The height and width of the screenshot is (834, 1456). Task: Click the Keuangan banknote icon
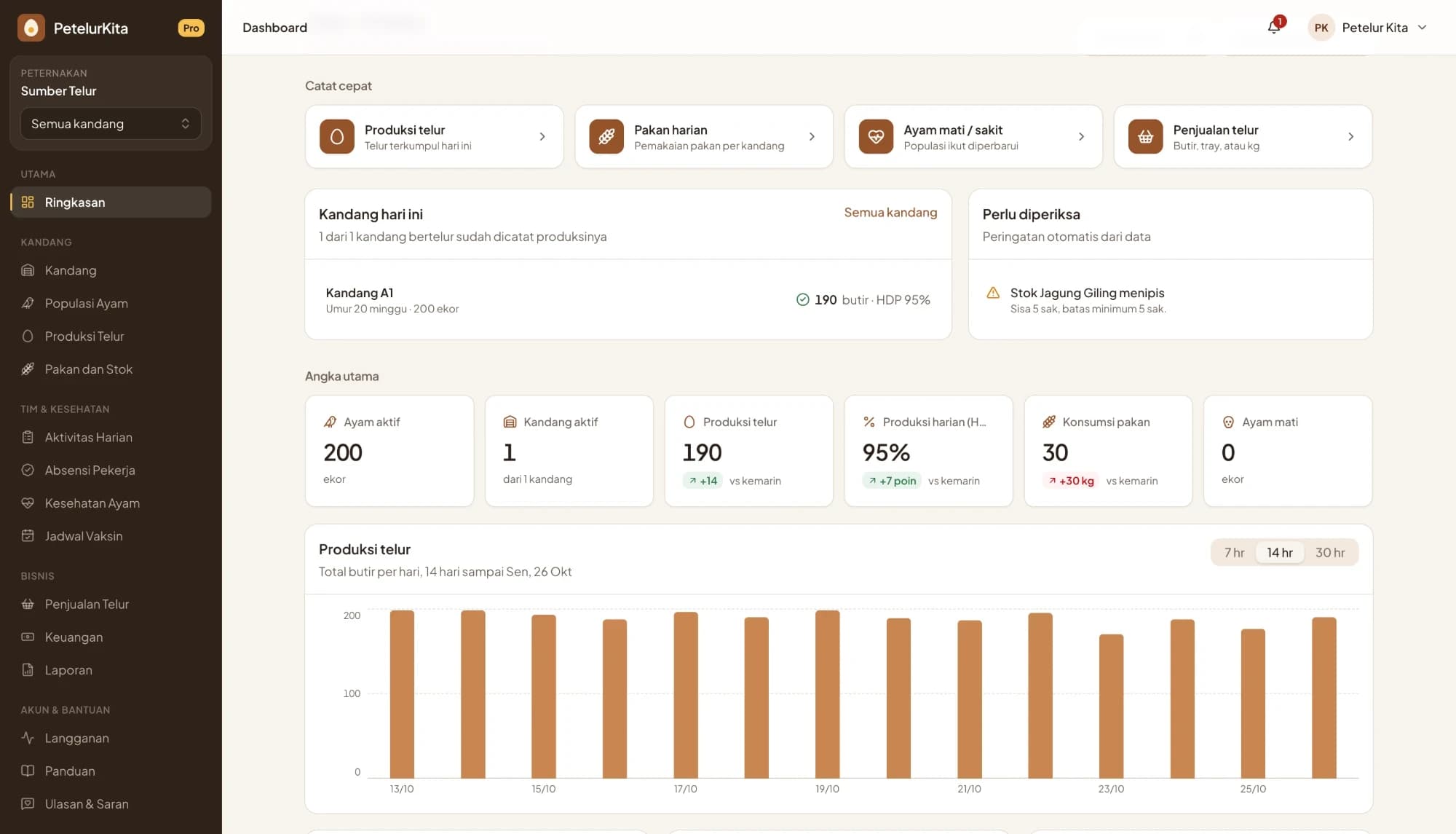[x=28, y=637]
